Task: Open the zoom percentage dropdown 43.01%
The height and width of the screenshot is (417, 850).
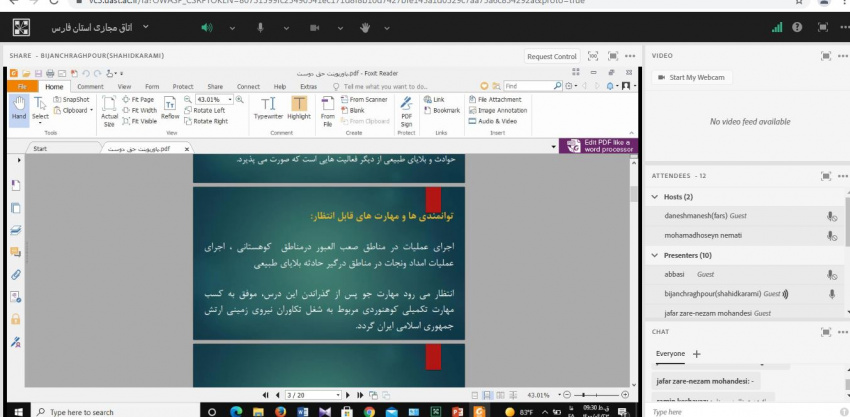Action: tap(230, 99)
